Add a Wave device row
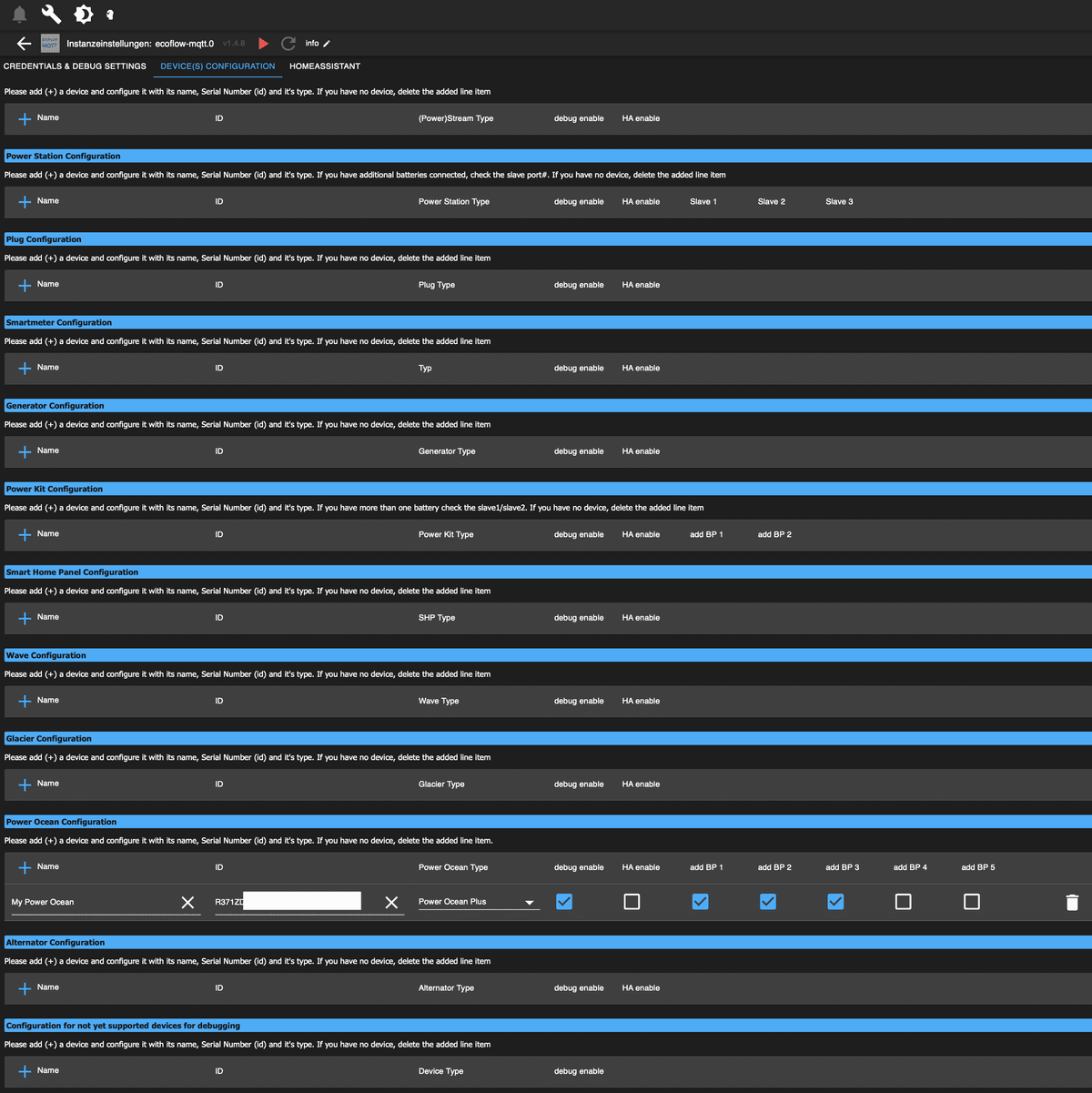 [25, 702]
